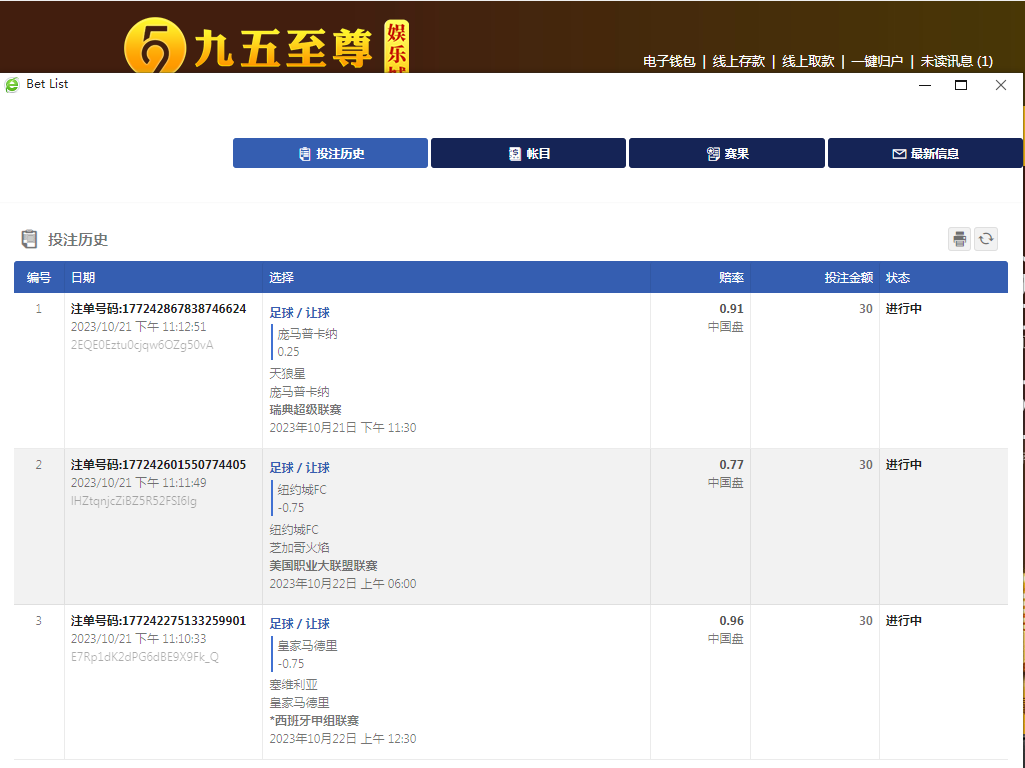Click the clipboard icon beside 投注历史 heading

pos(29,240)
